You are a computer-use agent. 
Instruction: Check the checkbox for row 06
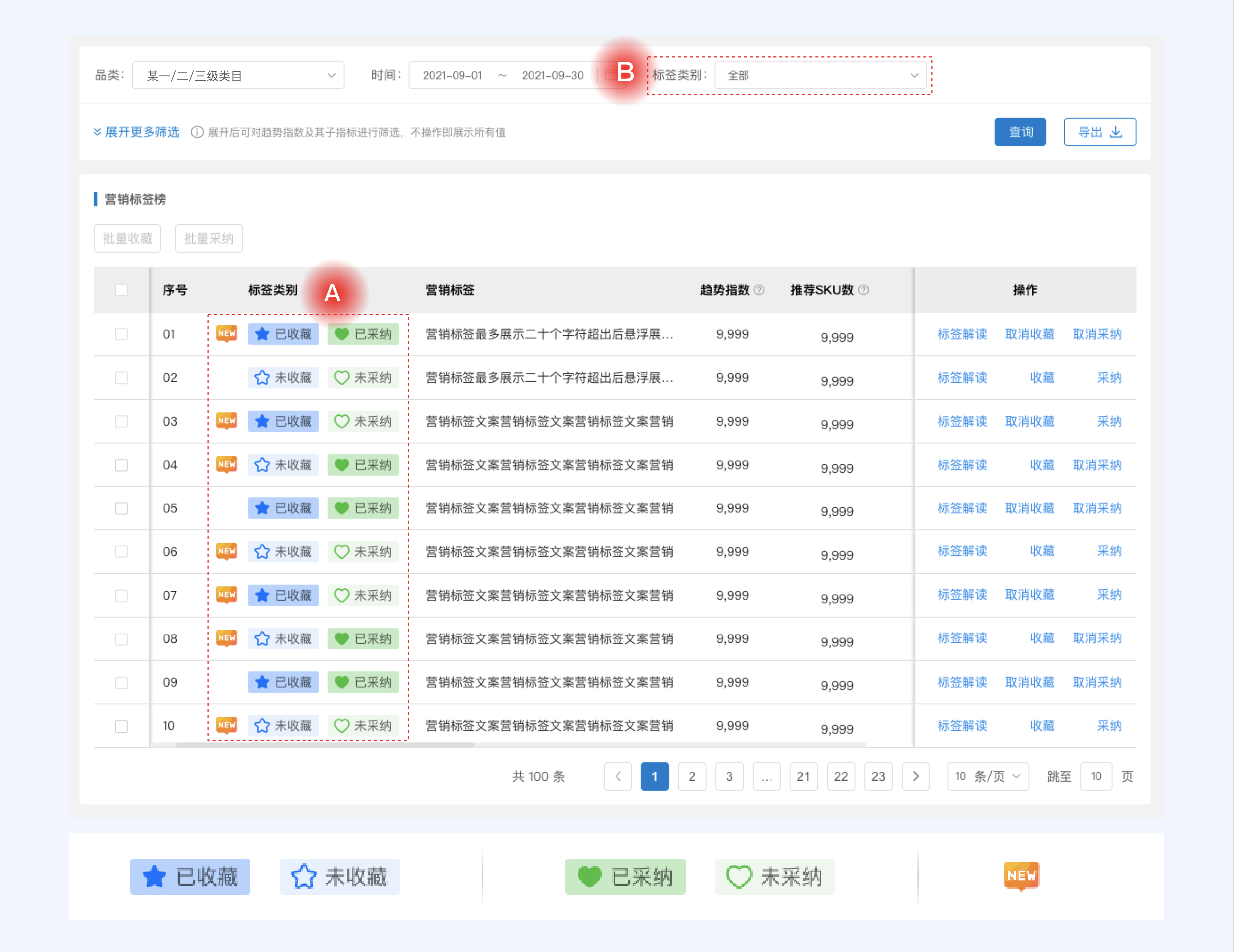click(x=121, y=551)
